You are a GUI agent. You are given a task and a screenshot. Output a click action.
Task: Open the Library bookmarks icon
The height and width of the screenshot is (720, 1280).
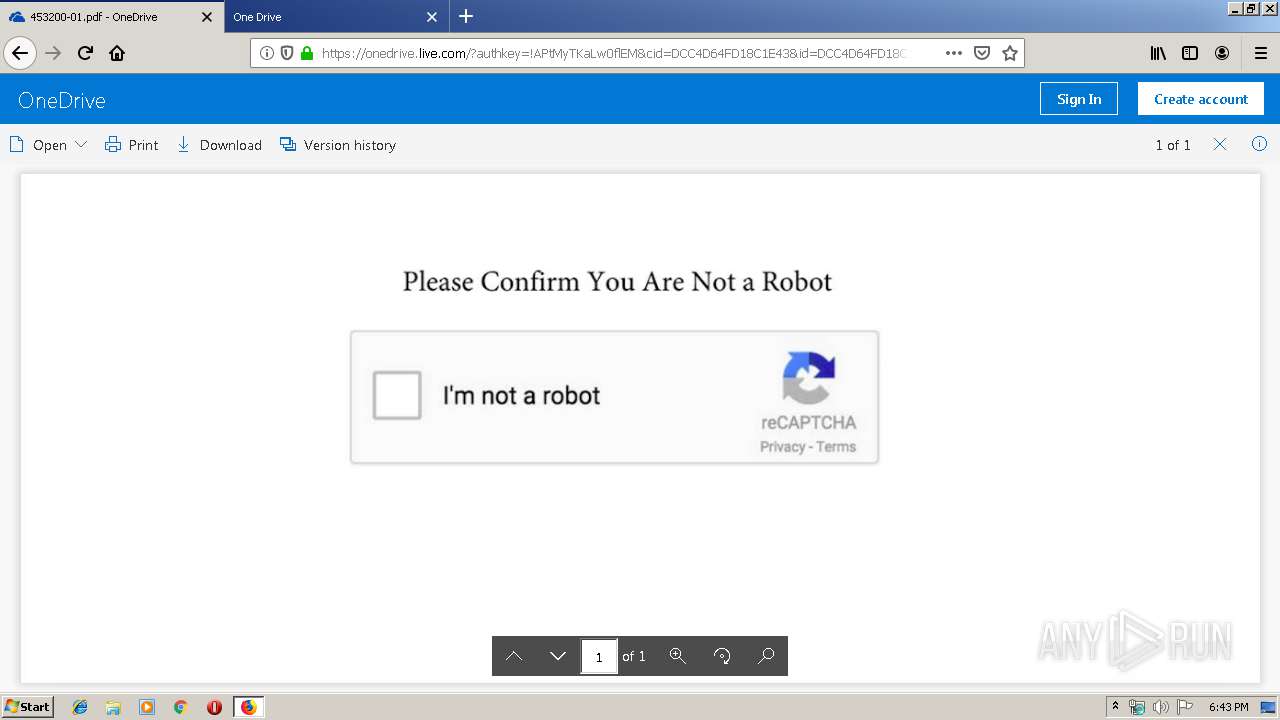coord(1158,53)
